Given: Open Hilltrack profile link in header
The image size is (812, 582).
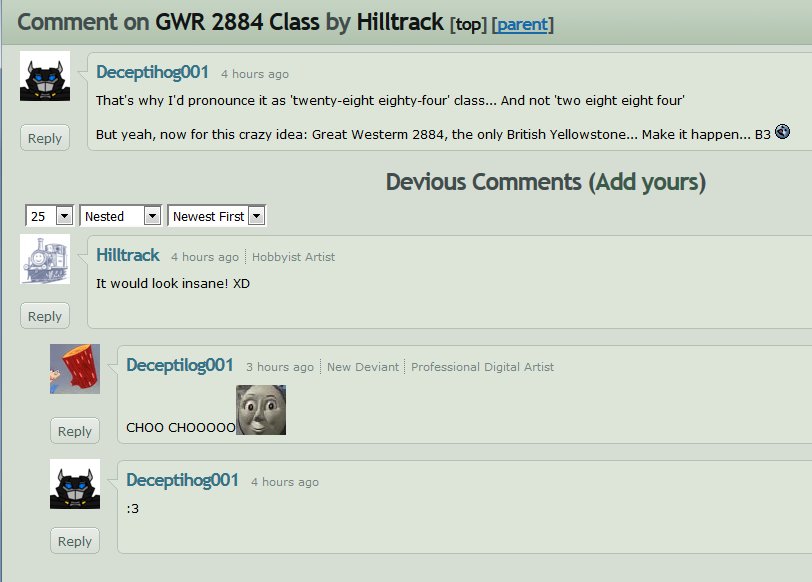Looking at the screenshot, I should pyautogui.click(x=400, y=22).
